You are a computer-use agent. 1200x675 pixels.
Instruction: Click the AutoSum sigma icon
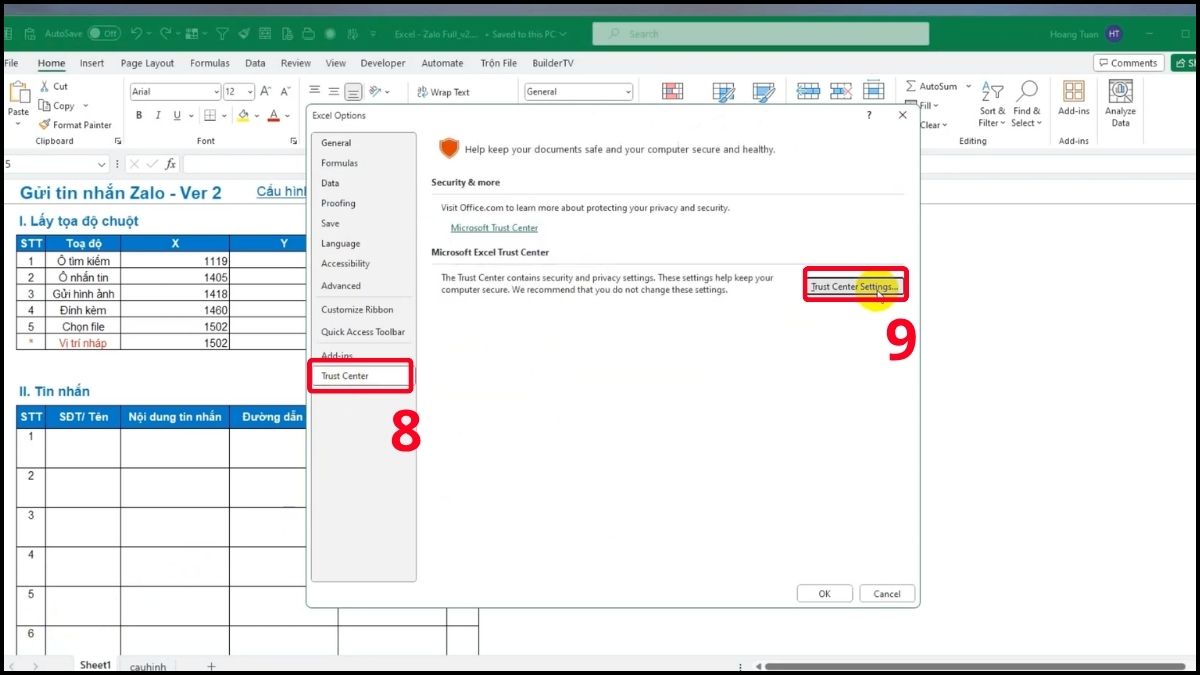tap(911, 87)
